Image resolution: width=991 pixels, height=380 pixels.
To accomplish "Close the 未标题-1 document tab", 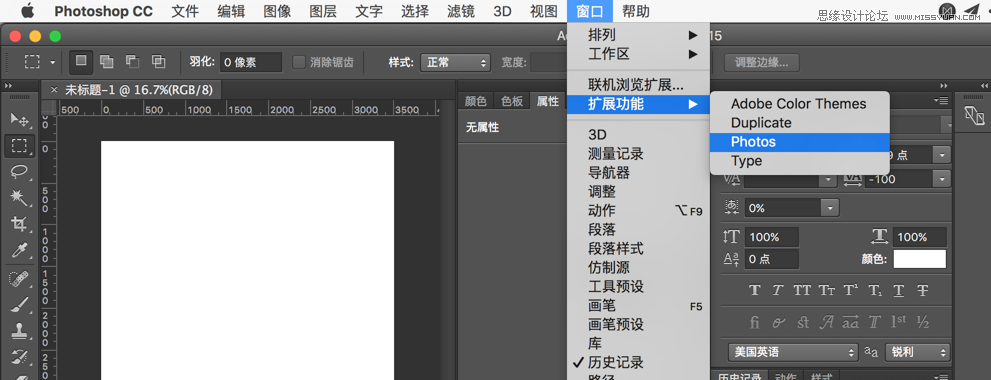I will coord(54,90).
